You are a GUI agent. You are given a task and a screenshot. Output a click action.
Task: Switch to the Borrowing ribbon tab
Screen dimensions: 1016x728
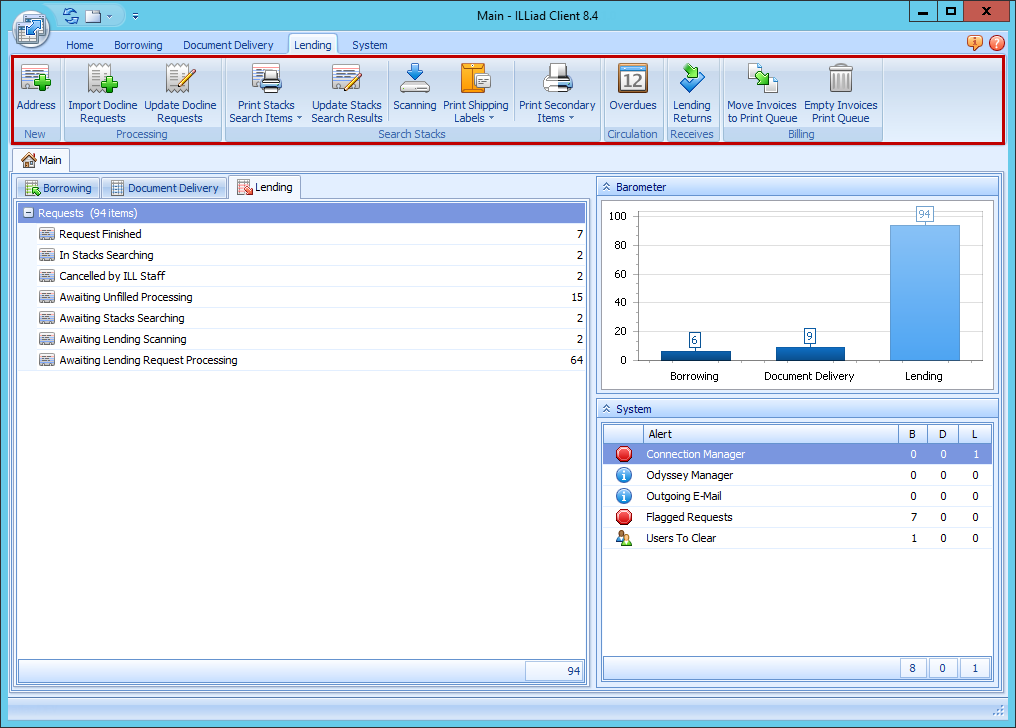pos(138,44)
